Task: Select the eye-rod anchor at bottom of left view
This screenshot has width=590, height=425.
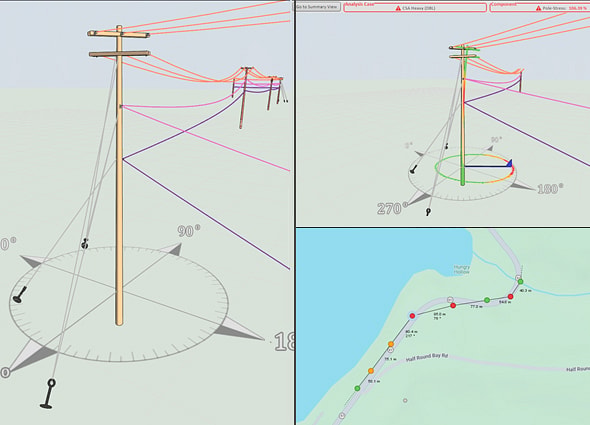Action: pos(48,394)
